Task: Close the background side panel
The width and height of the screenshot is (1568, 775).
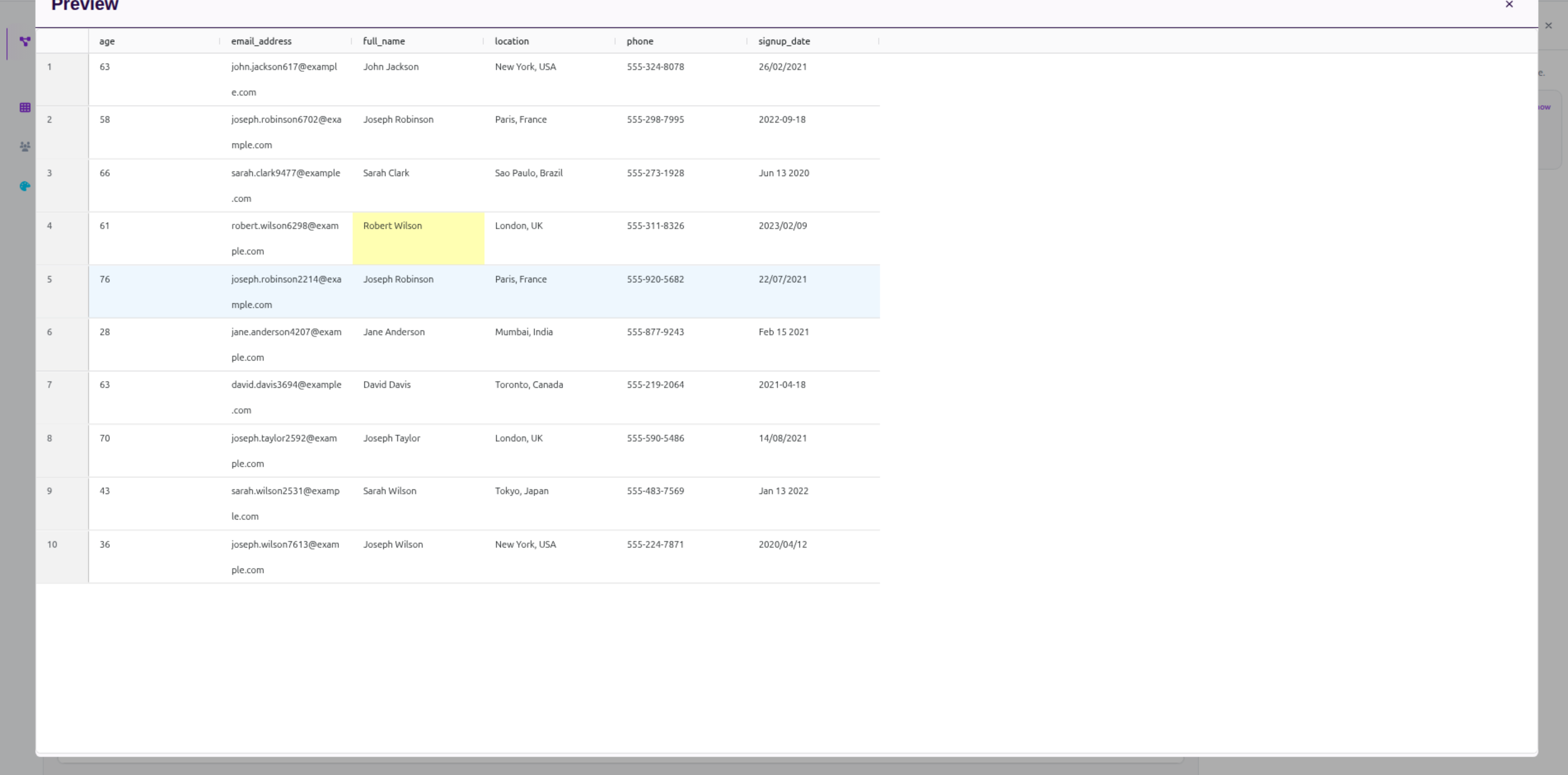Action: point(1549,26)
